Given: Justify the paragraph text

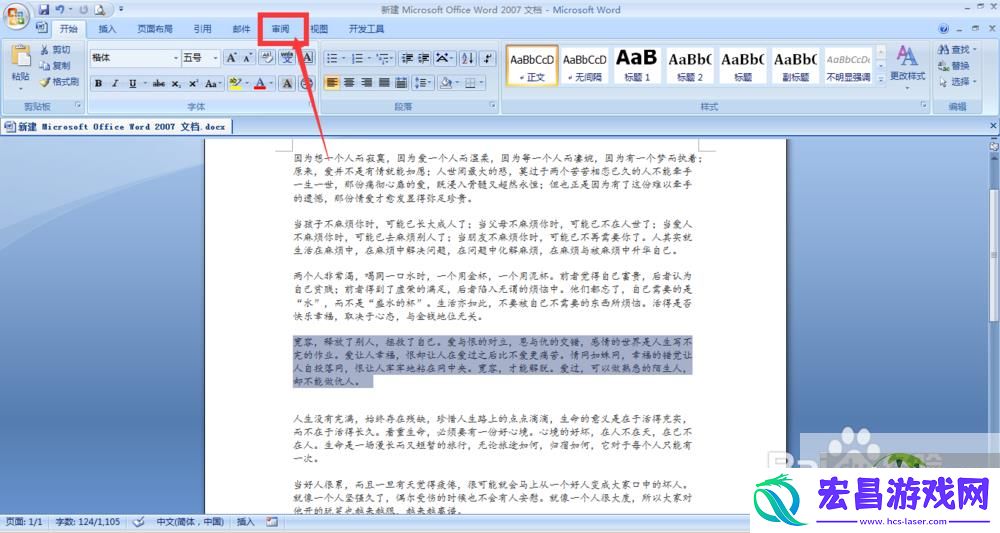Looking at the screenshot, I should click(384, 83).
